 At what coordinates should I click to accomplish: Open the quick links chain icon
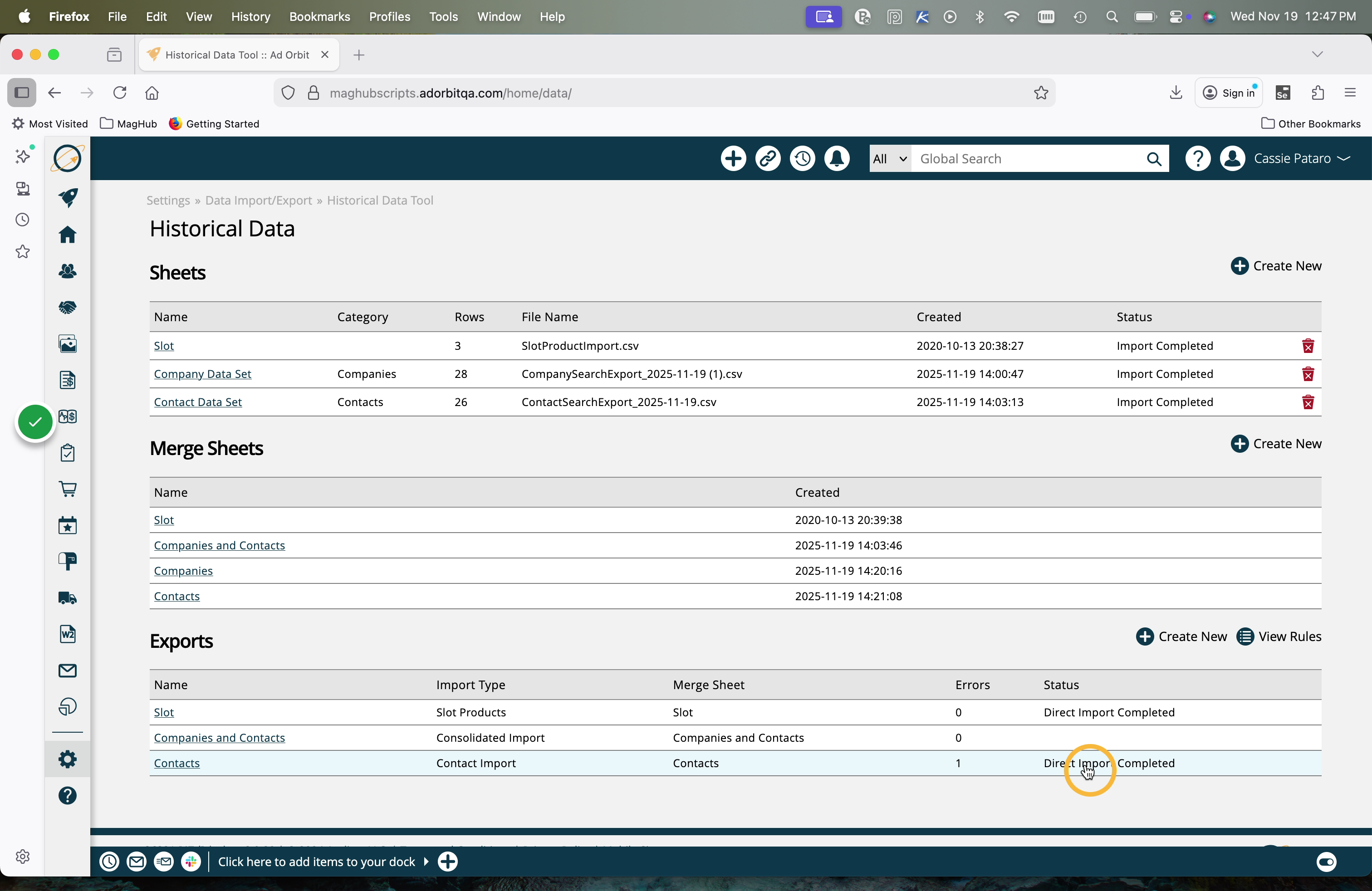click(x=767, y=158)
